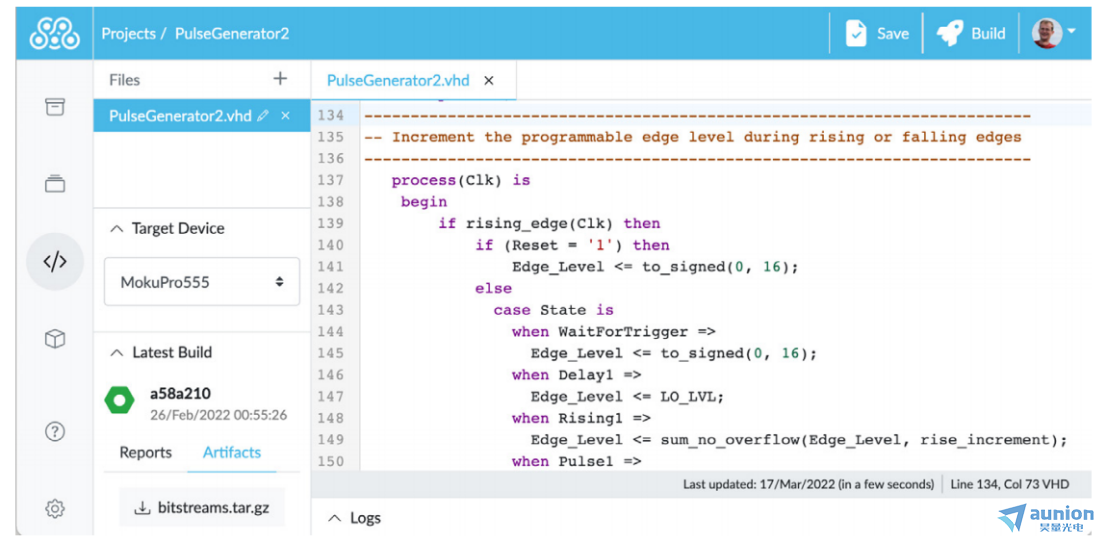Switch to the Reports tab
Image resolution: width=1106 pixels, height=543 pixels.
coord(145,453)
